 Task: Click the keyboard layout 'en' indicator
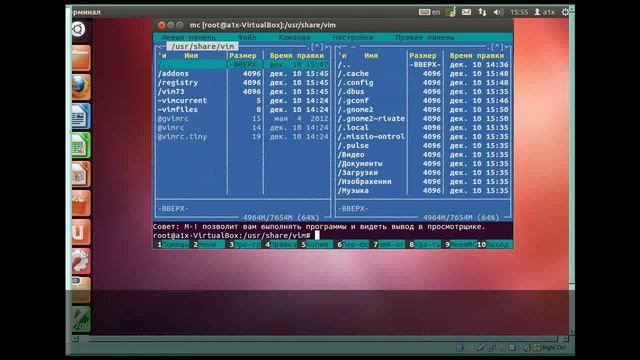point(429,12)
